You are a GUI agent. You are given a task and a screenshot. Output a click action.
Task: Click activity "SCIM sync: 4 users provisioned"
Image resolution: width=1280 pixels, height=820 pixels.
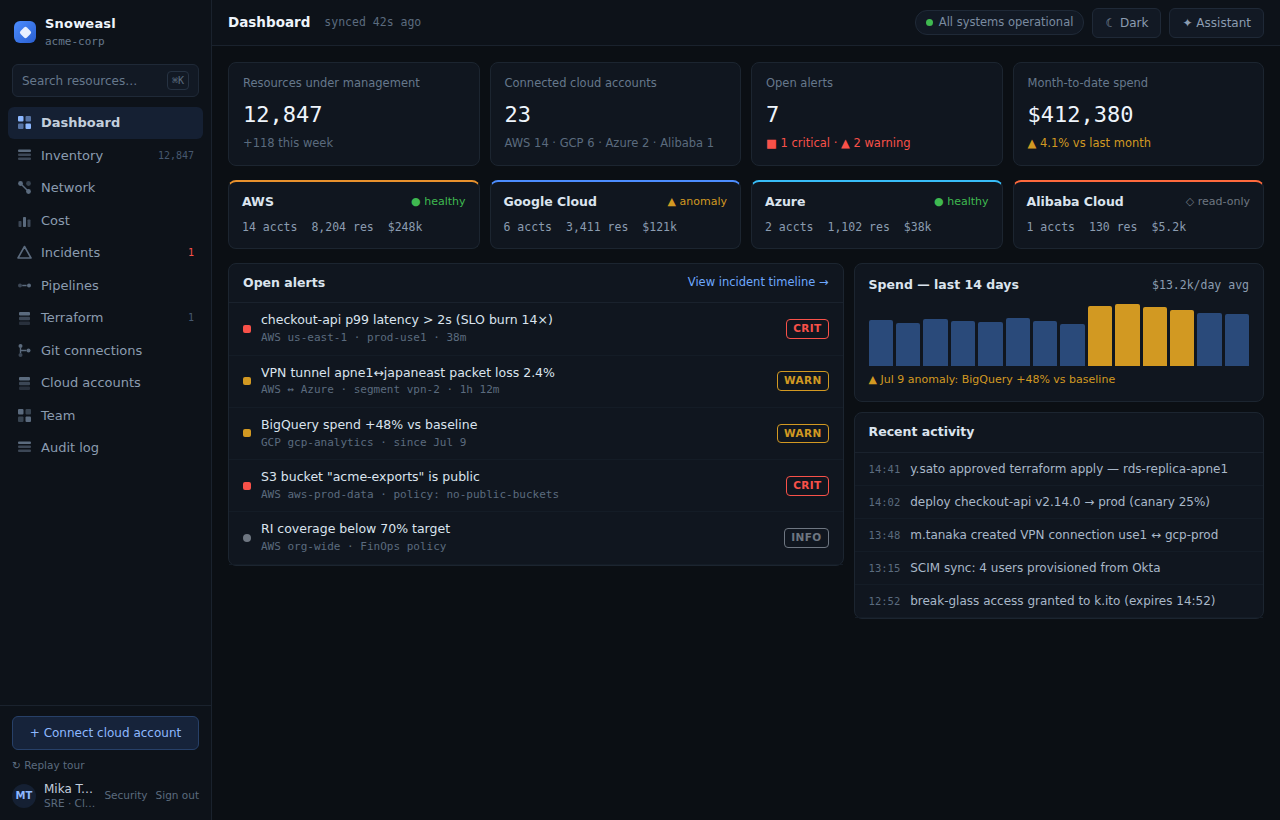1059,568
